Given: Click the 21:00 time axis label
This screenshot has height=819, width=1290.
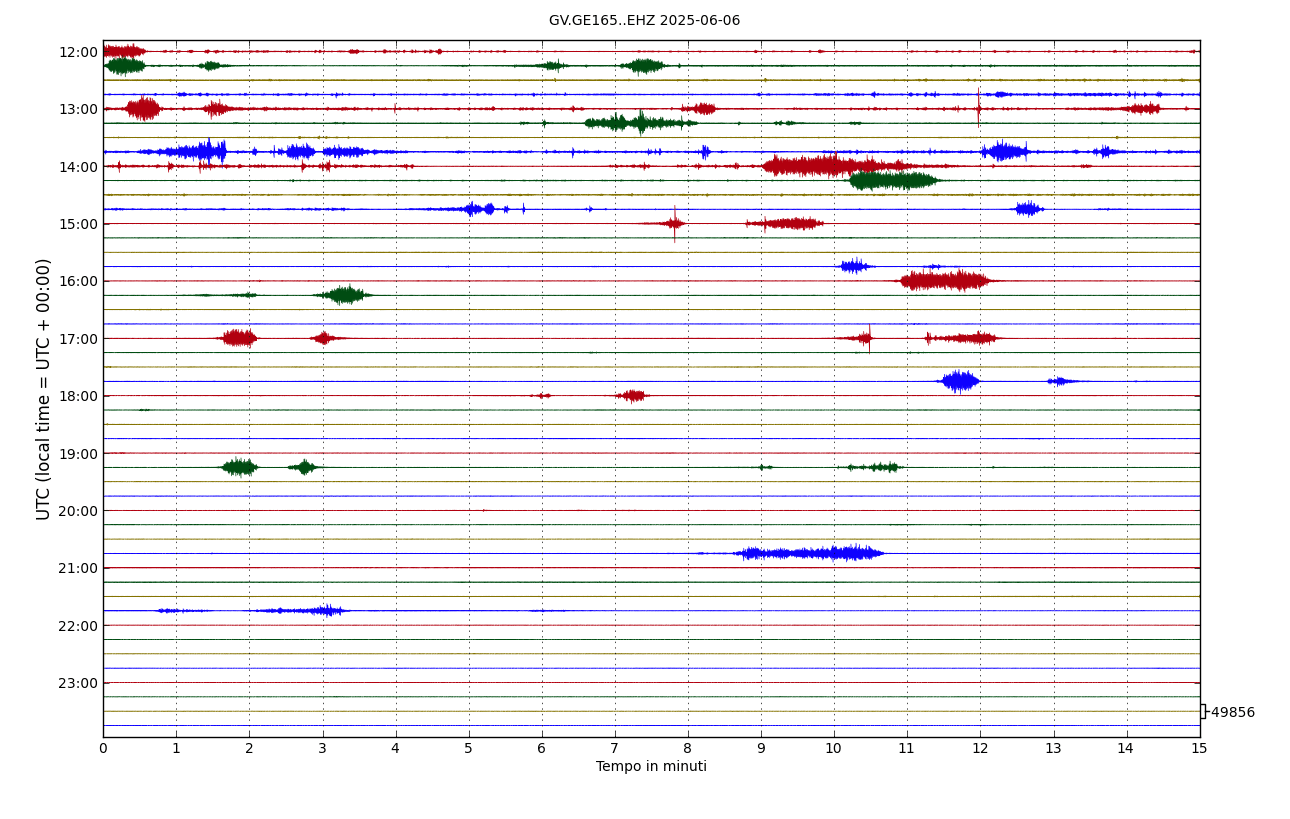Looking at the screenshot, I should [x=78, y=568].
